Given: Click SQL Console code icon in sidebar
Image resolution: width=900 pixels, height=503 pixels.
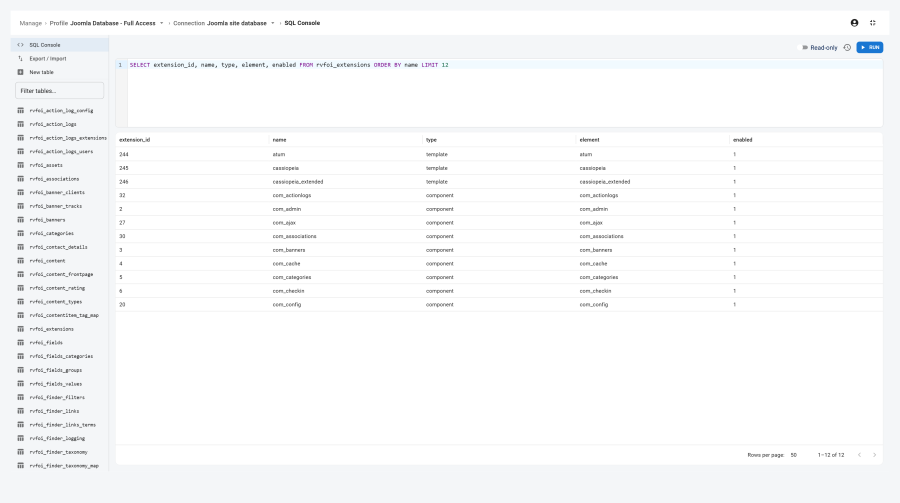Looking at the screenshot, I should [x=21, y=45].
